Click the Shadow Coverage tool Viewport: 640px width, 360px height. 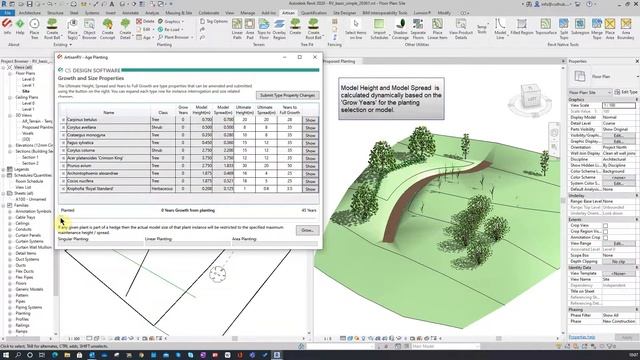click(x=400, y=29)
